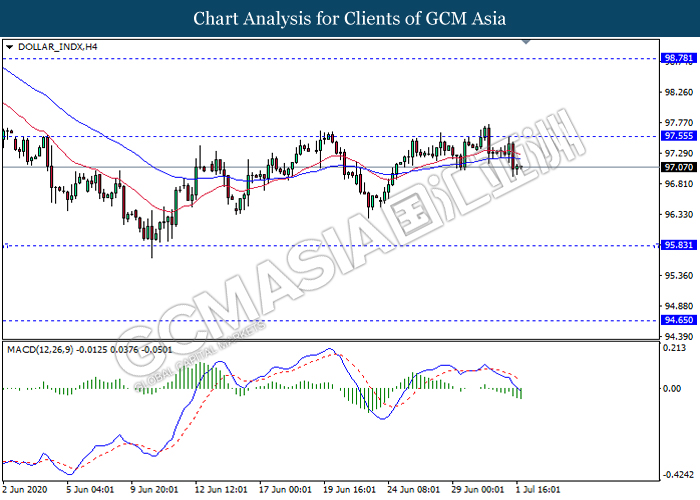Click the 95.360 price axis value

[x=679, y=276]
